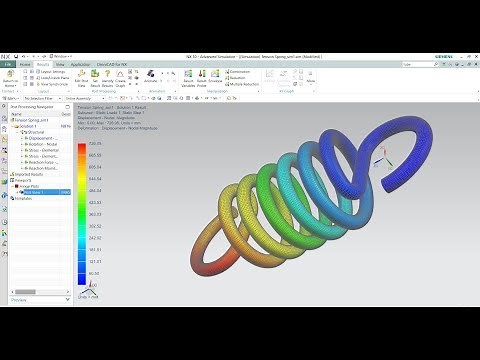Click navigator panel maximize icon

pyautogui.click(x=67, y=107)
